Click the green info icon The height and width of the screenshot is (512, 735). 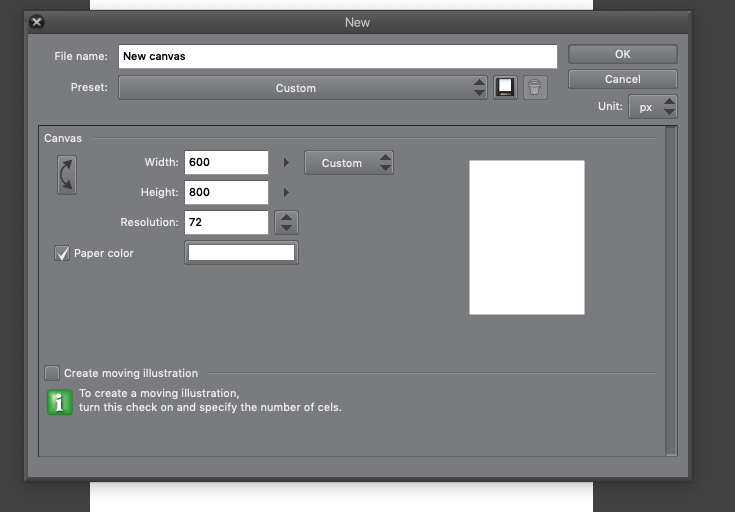tap(60, 401)
